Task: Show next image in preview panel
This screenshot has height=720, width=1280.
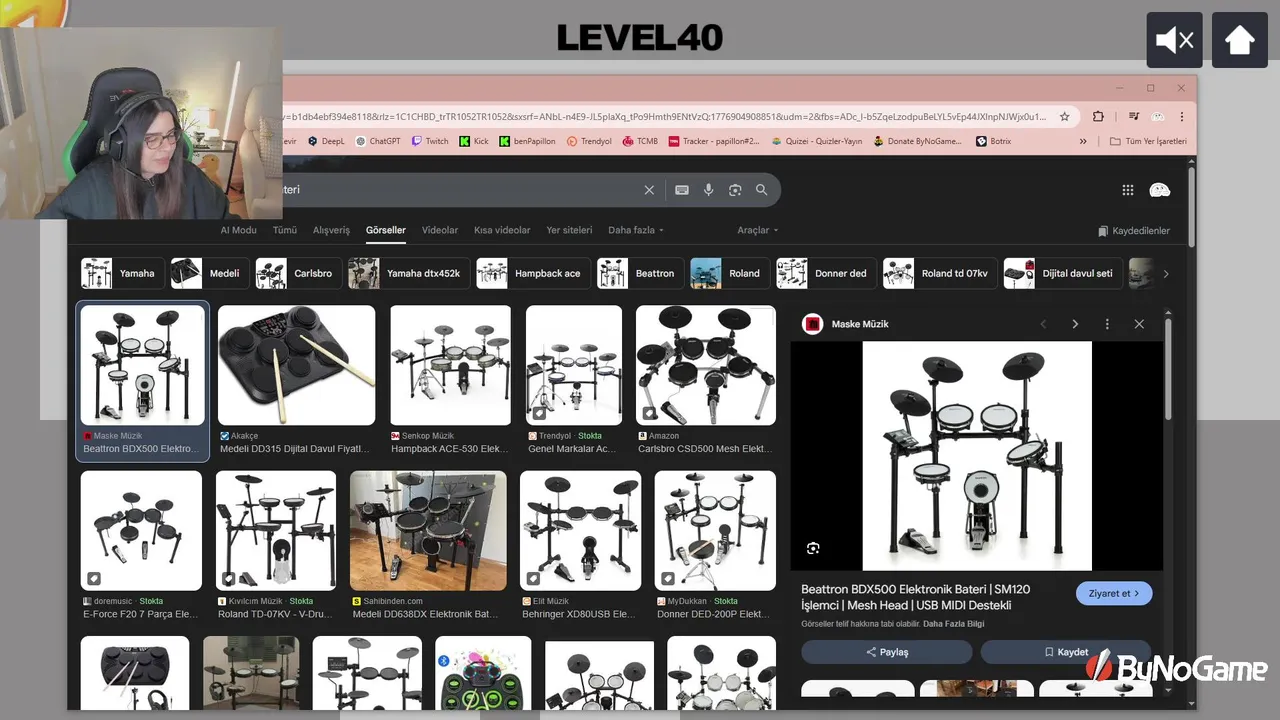Action: (1075, 324)
